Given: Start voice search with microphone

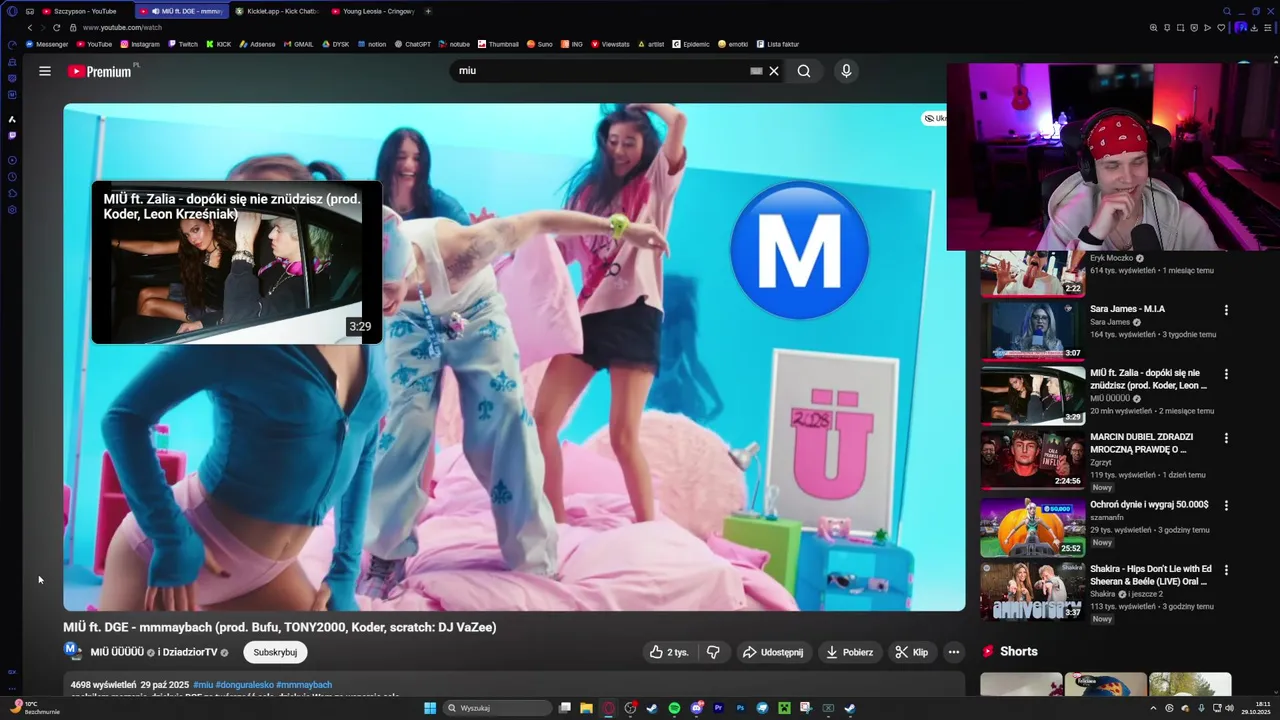Looking at the screenshot, I should coord(846,71).
